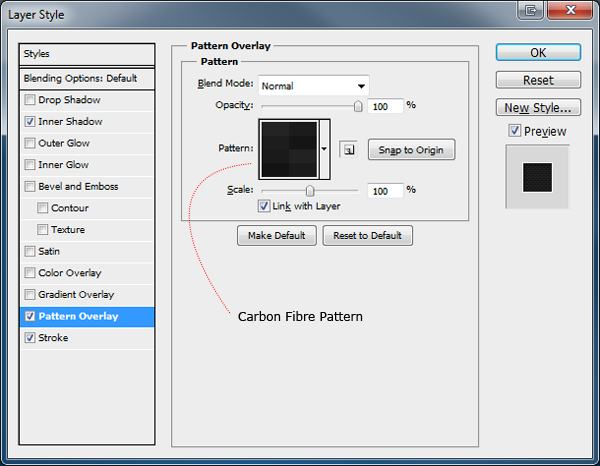The image size is (600, 466).
Task: Click Snap to Origin button
Action: click(x=411, y=150)
